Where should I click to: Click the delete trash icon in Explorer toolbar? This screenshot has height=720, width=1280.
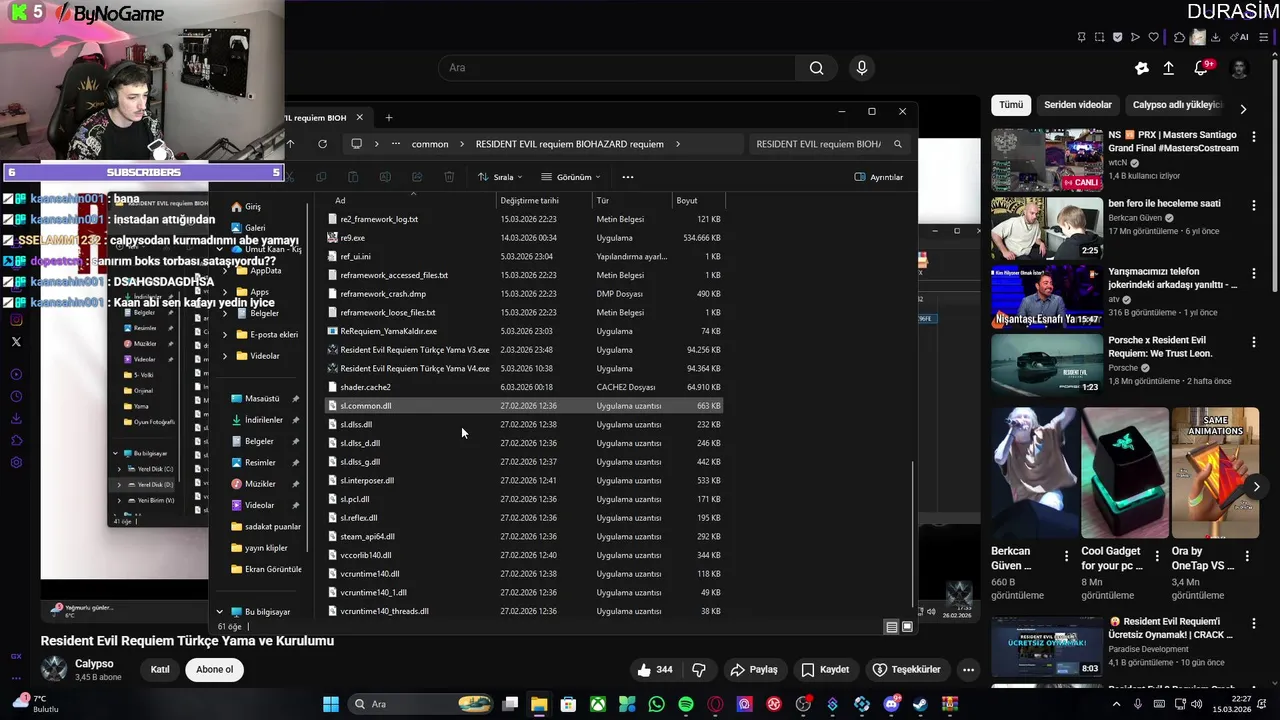click(449, 177)
